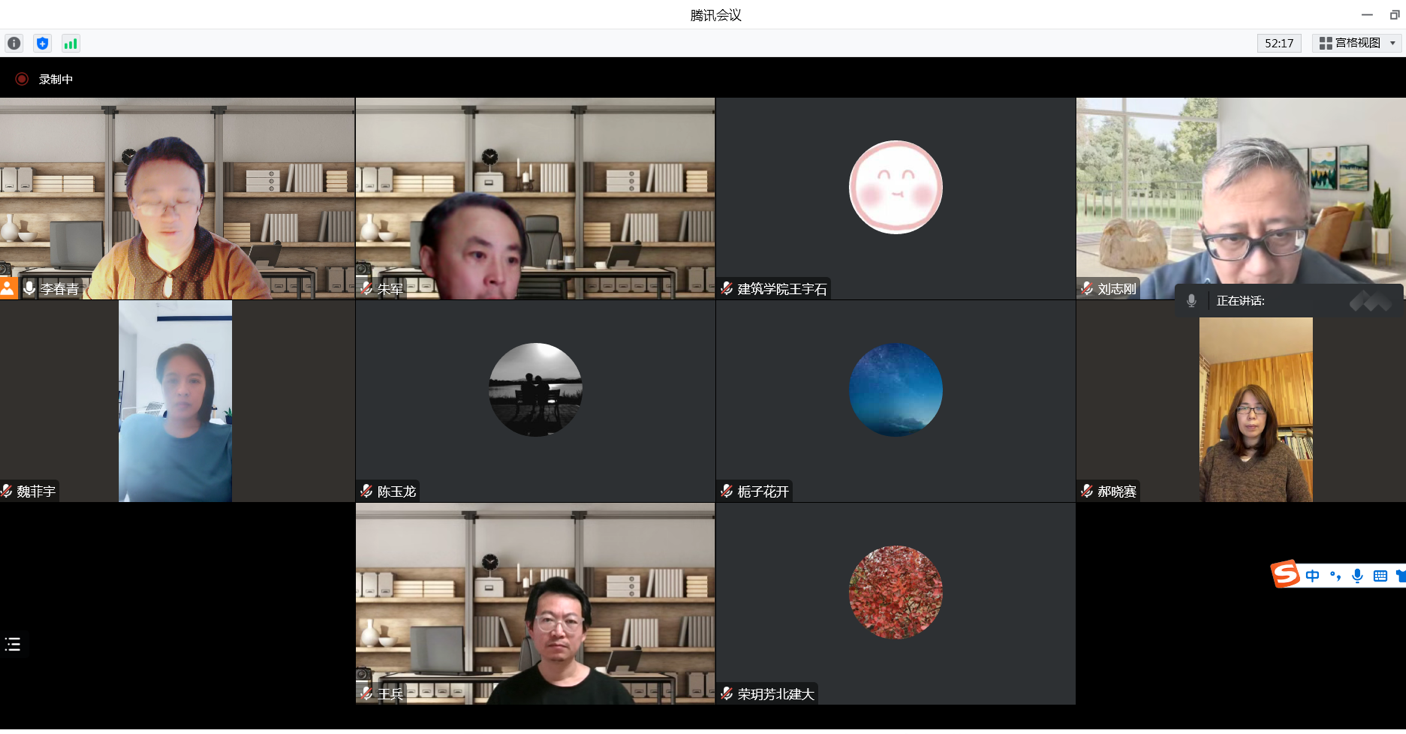Expand the grid view dropdown arrow
The width and height of the screenshot is (1406, 734).
pos(1393,43)
